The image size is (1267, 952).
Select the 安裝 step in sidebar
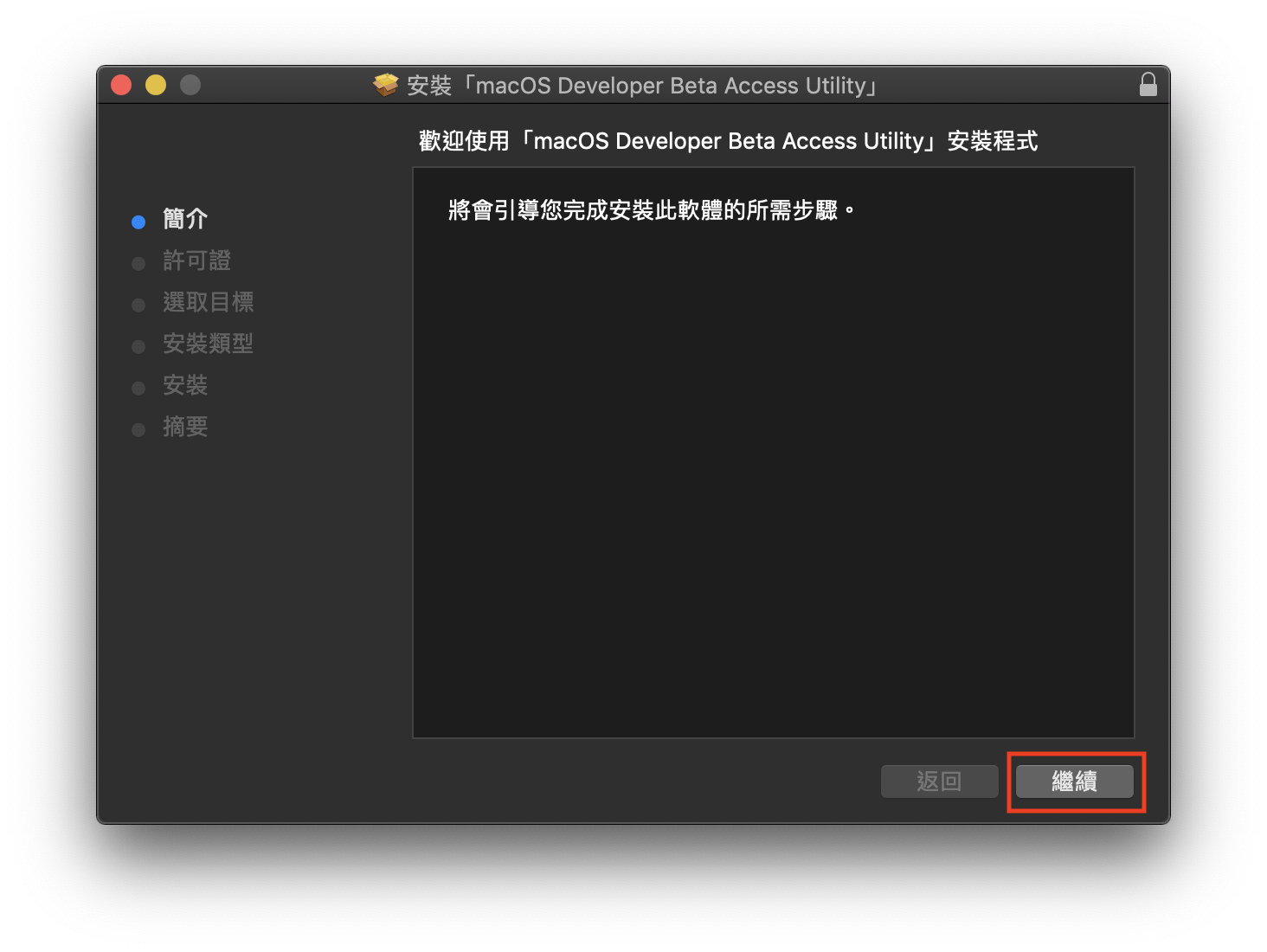coord(185,385)
